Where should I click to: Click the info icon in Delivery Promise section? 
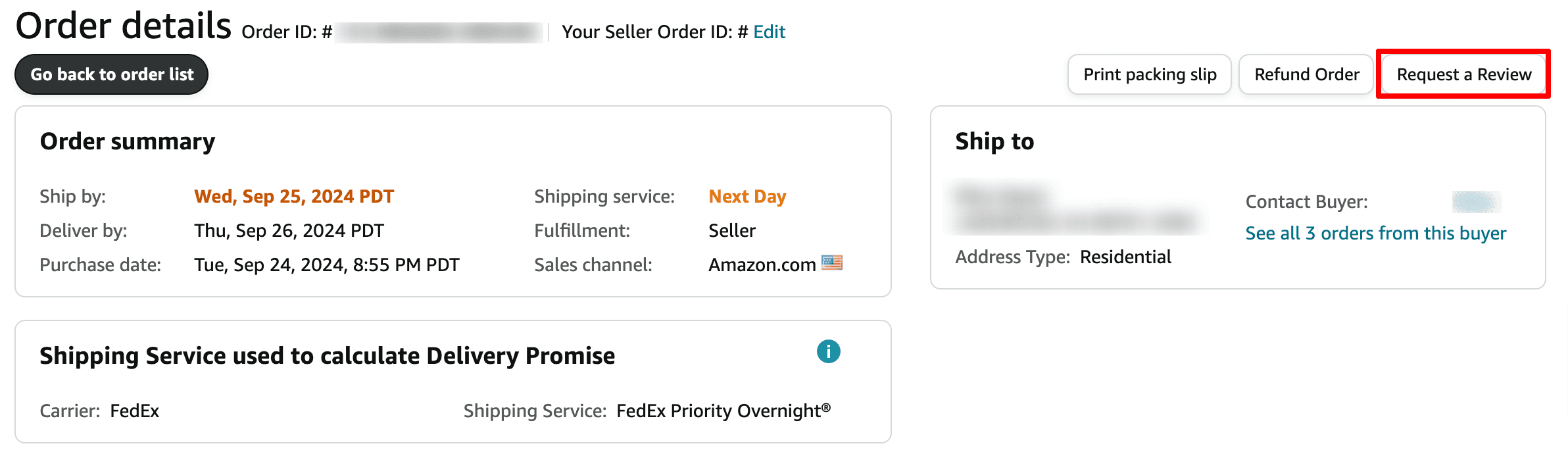tap(828, 351)
